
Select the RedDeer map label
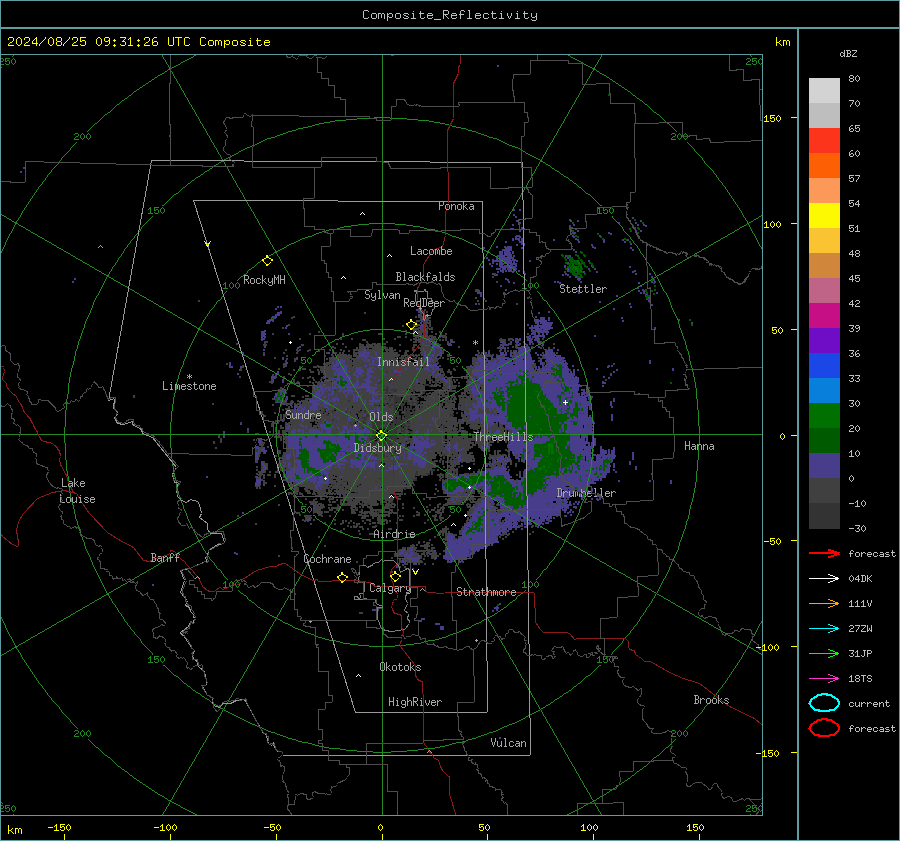[x=424, y=303]
